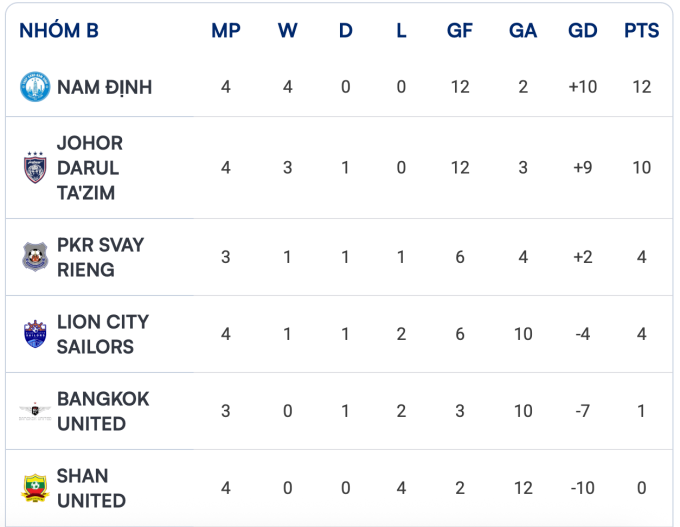The width and height of the screenshot is (680, 527).
Task: Click the GA column header
Action: [523, 31]
